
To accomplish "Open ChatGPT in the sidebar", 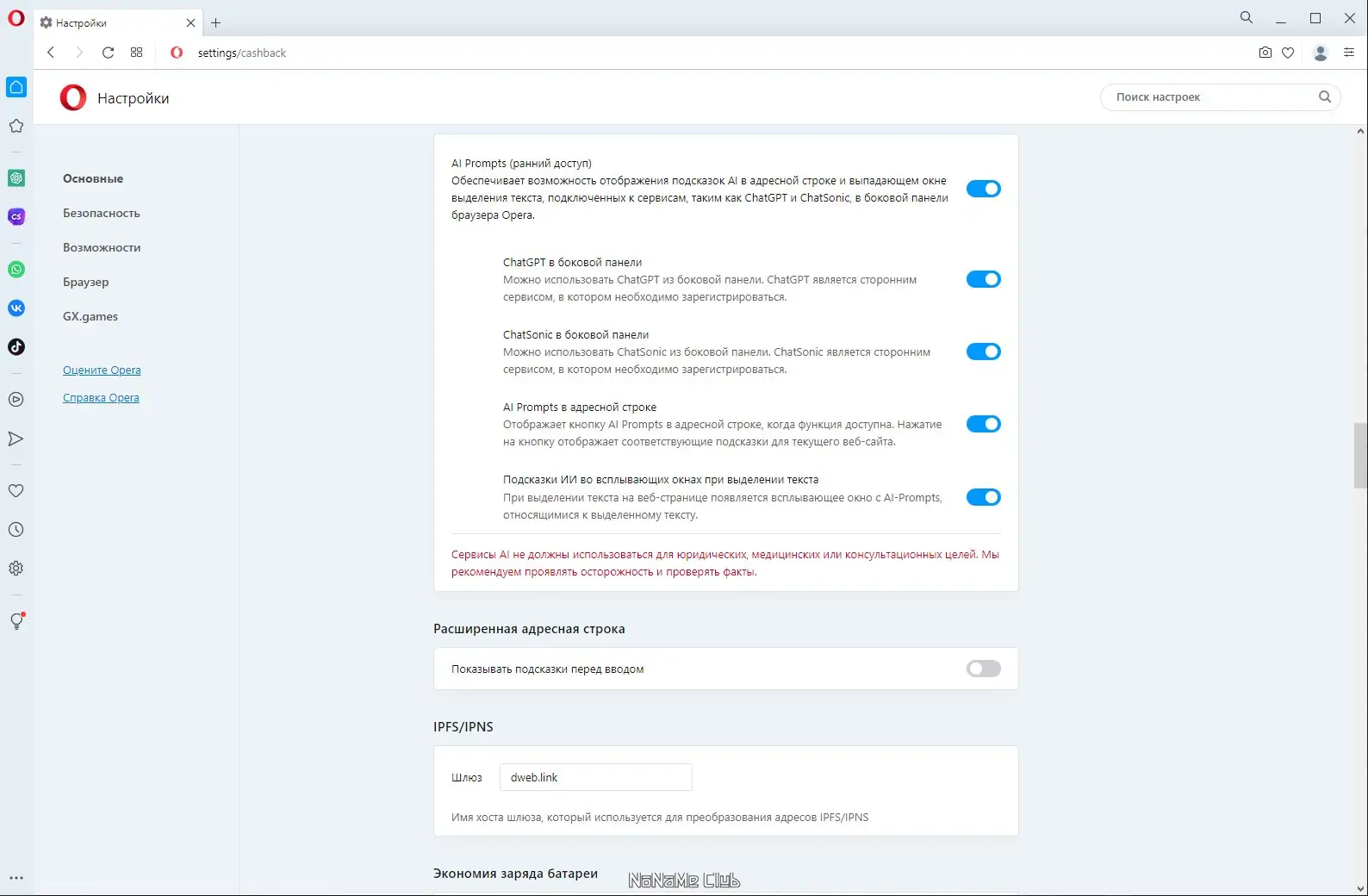I will point(16,177).
